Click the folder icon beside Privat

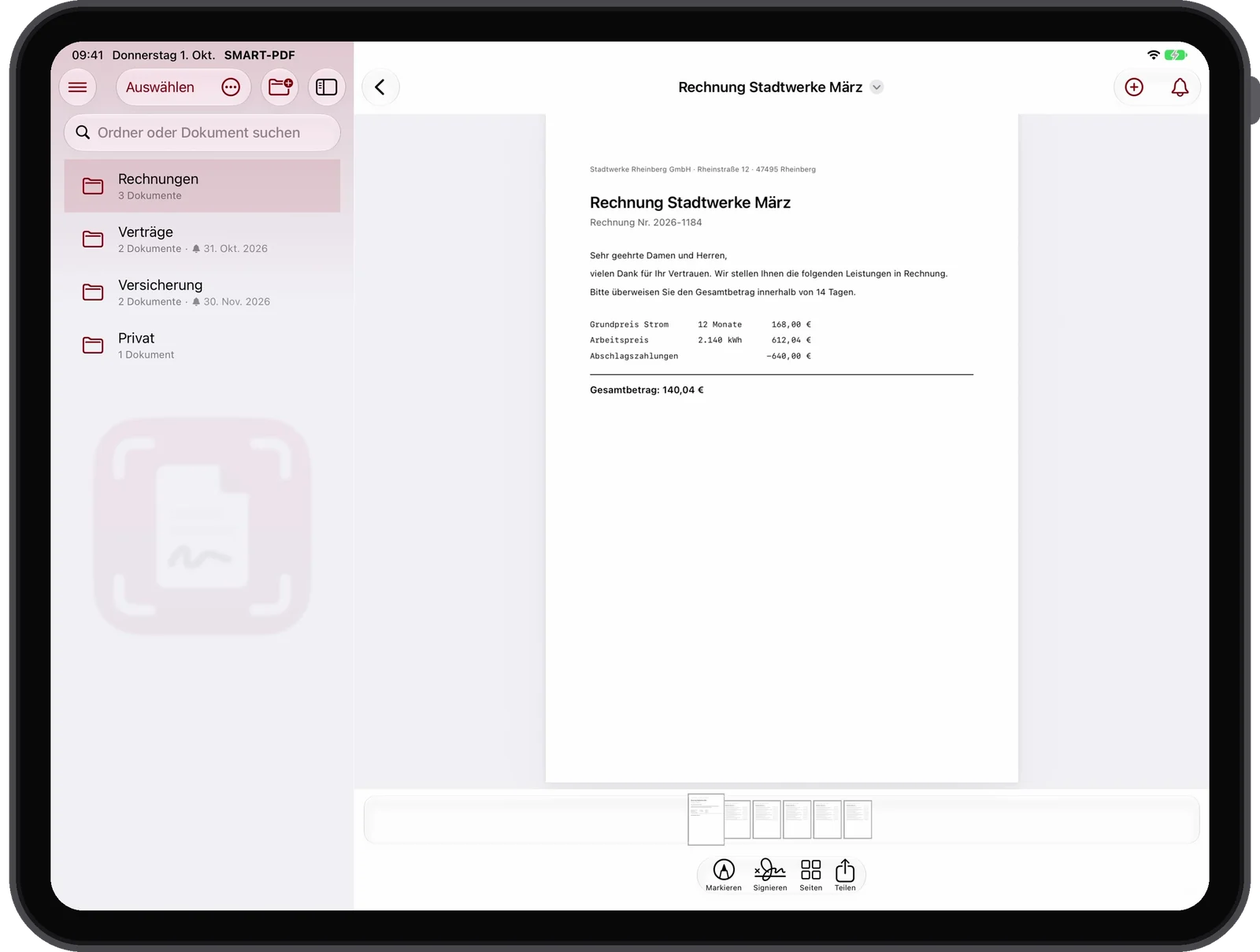pos(93,345)
